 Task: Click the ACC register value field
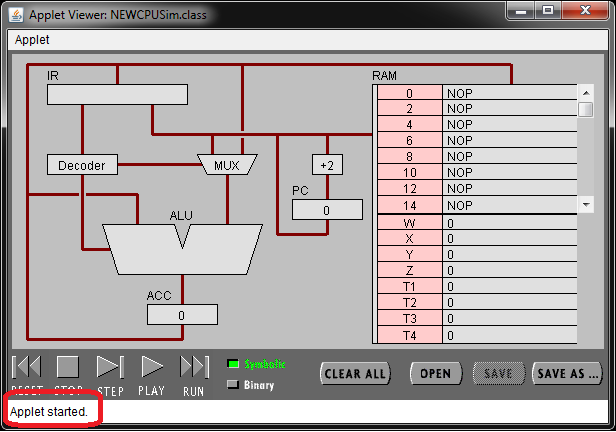pos(182,315)
